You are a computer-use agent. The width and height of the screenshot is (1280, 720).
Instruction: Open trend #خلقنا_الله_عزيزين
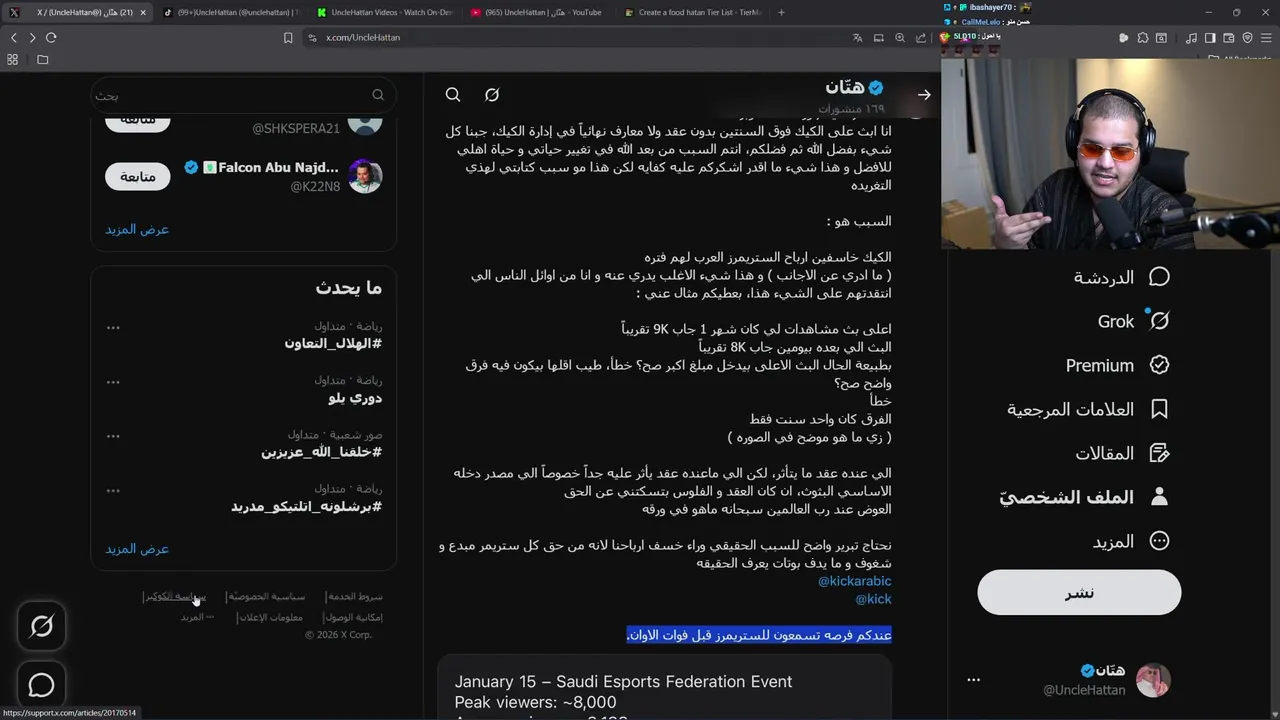321,452
